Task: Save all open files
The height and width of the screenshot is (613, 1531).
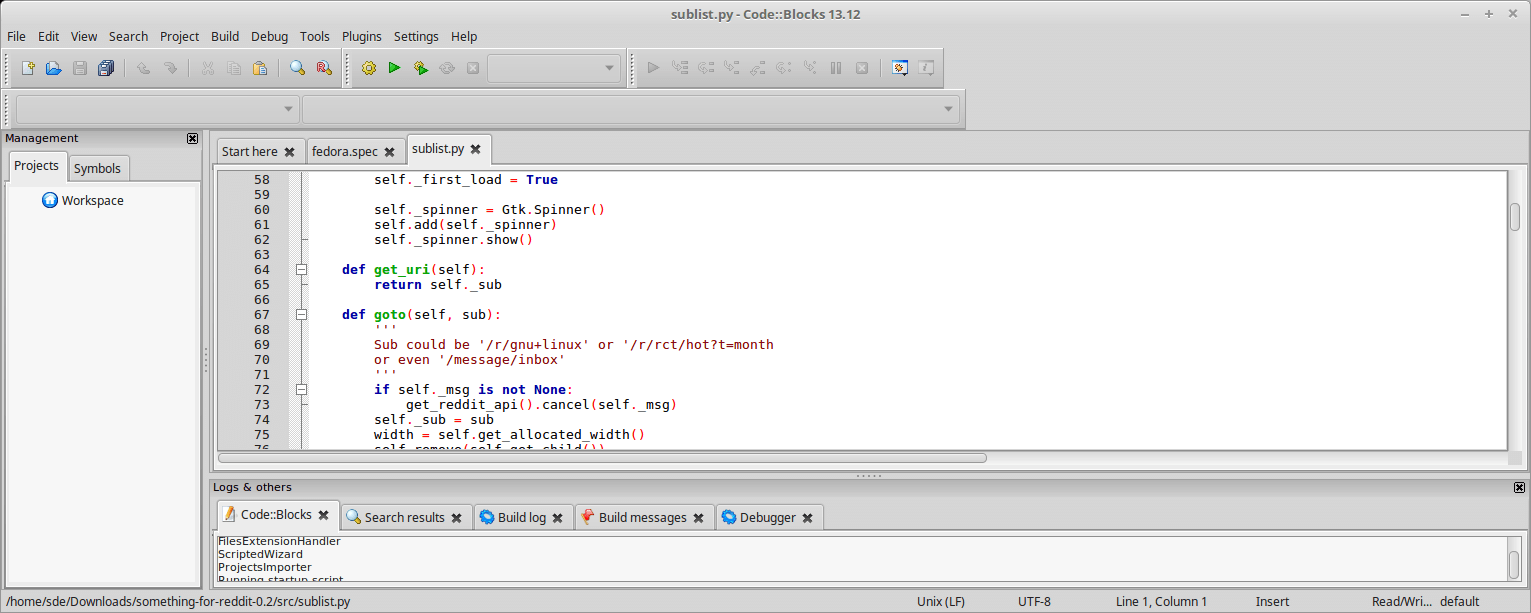Action: point(105,67)
